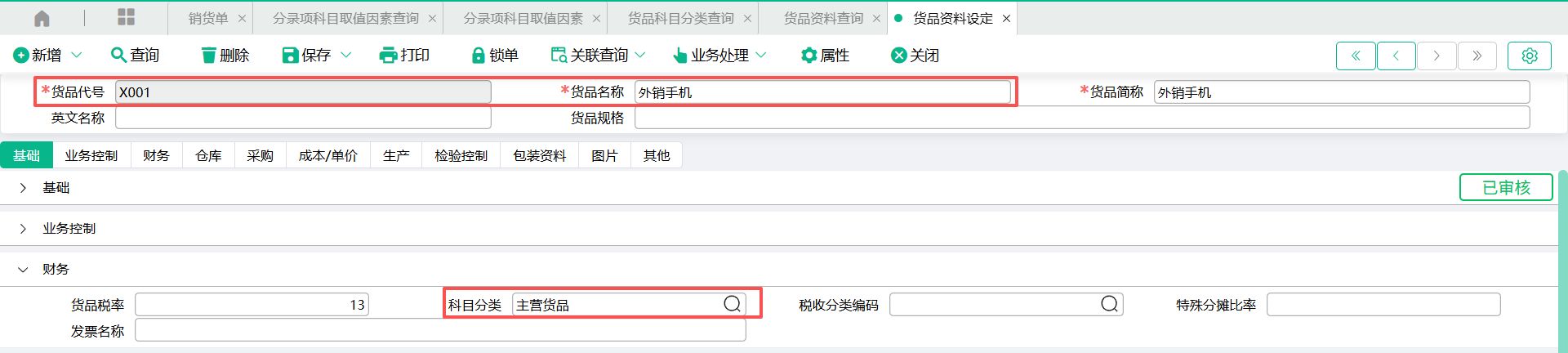Click the 货品规格 input field
The image size is (1568, 353).
pos(1082,118)
